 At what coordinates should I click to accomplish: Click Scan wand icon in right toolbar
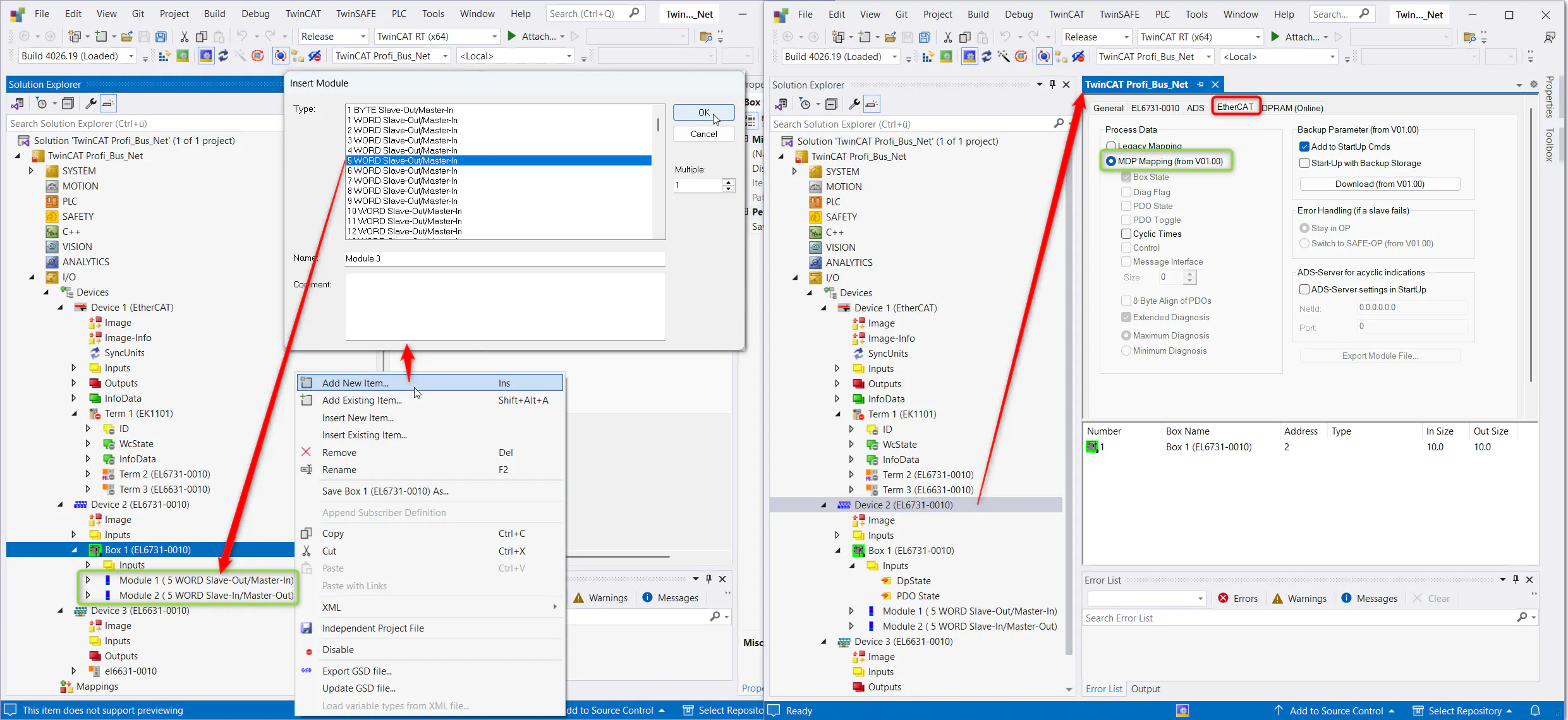click(1004, 57)
